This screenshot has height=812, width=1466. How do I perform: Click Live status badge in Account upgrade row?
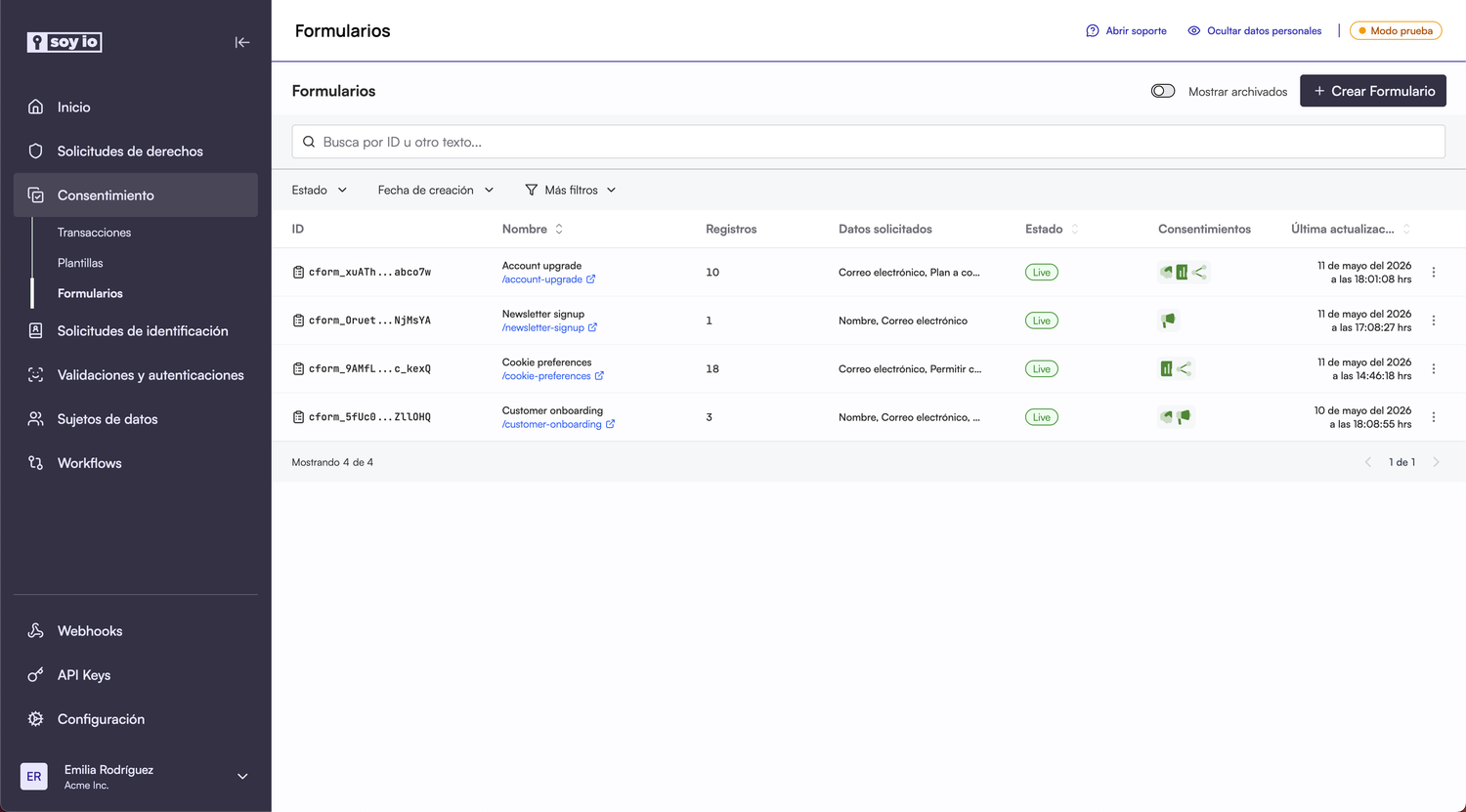click(1041, 273)
